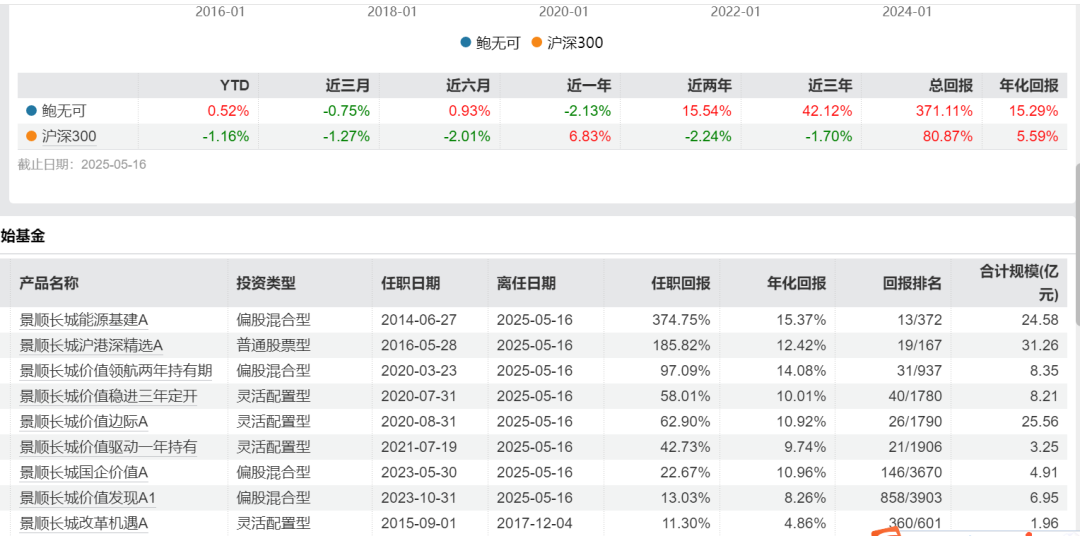Click the 374.75% tenure return cell
This screenshot has width=1080, height=536.
[x=681, y=320]
